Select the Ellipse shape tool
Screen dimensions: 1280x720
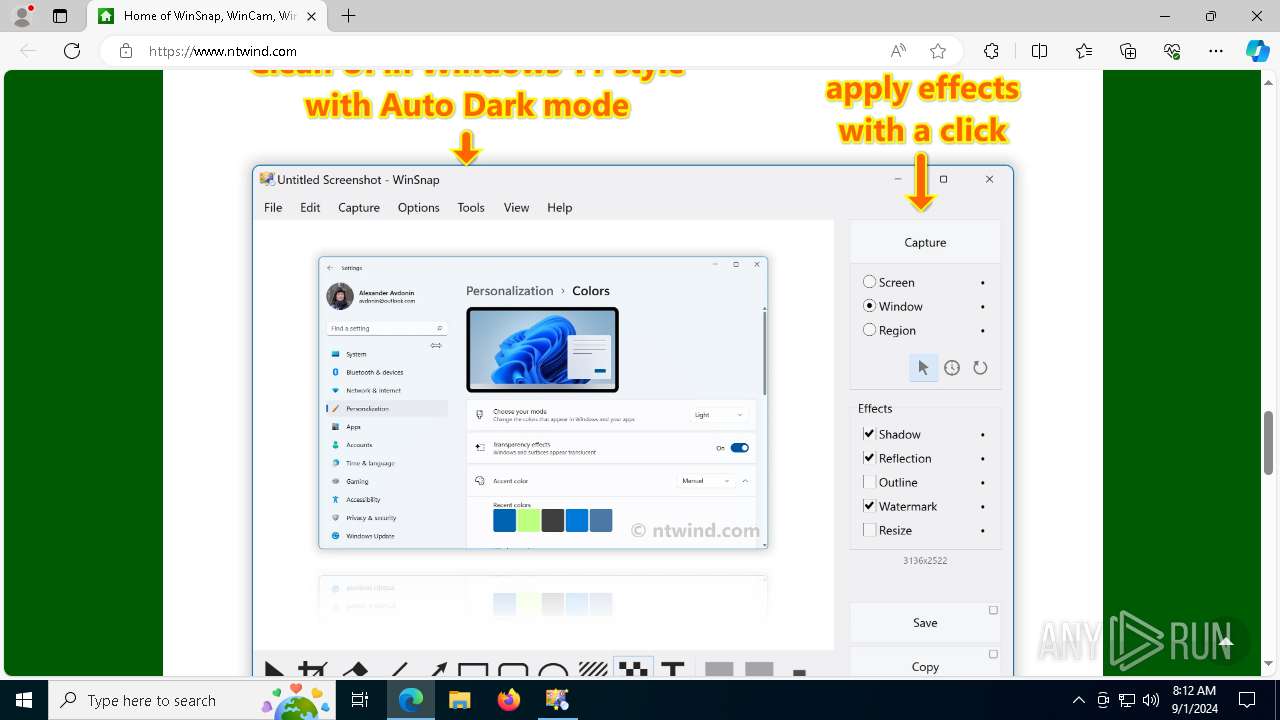[x=553, y=669]
